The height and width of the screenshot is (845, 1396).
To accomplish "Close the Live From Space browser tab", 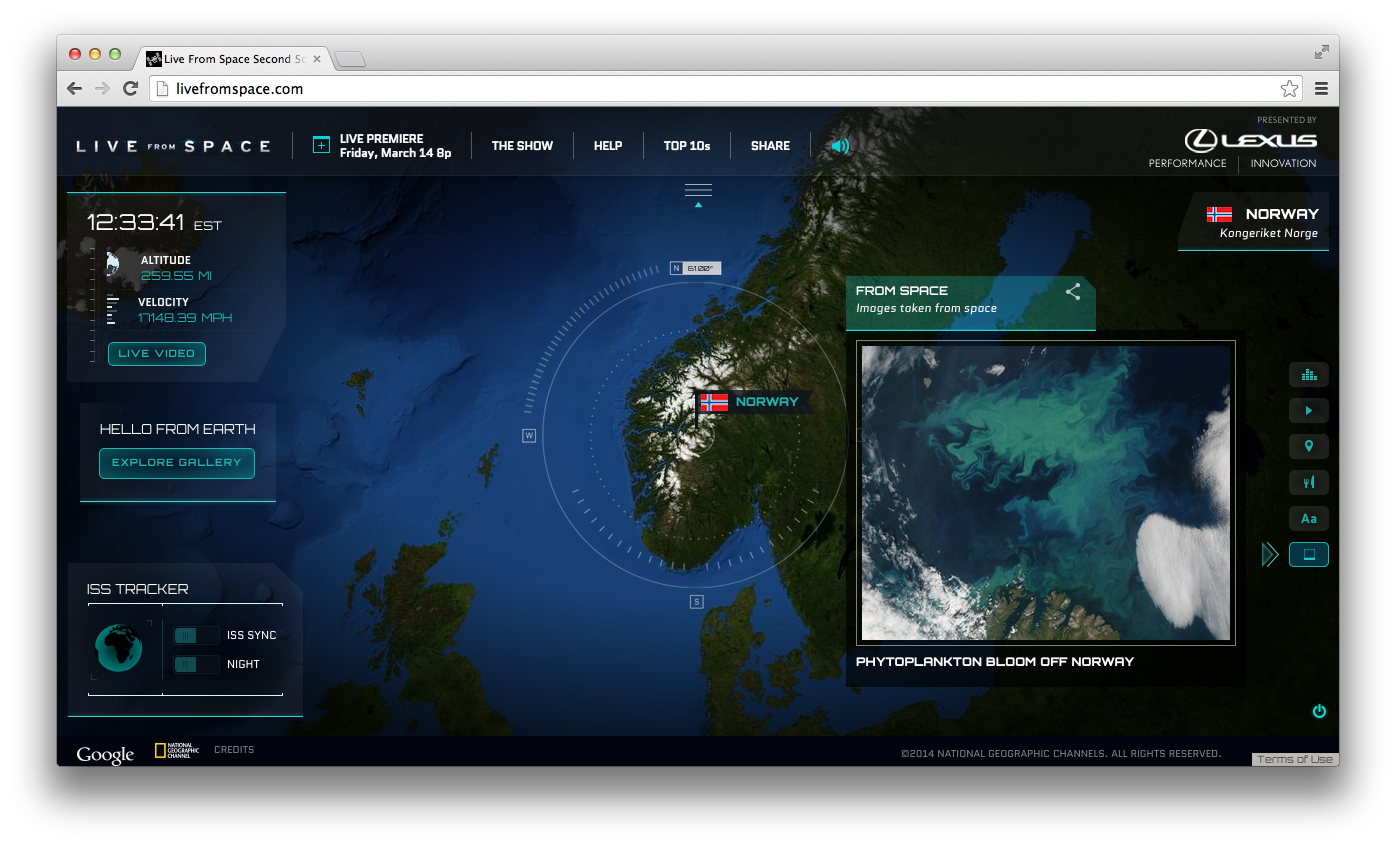I will tap(317, 59).
